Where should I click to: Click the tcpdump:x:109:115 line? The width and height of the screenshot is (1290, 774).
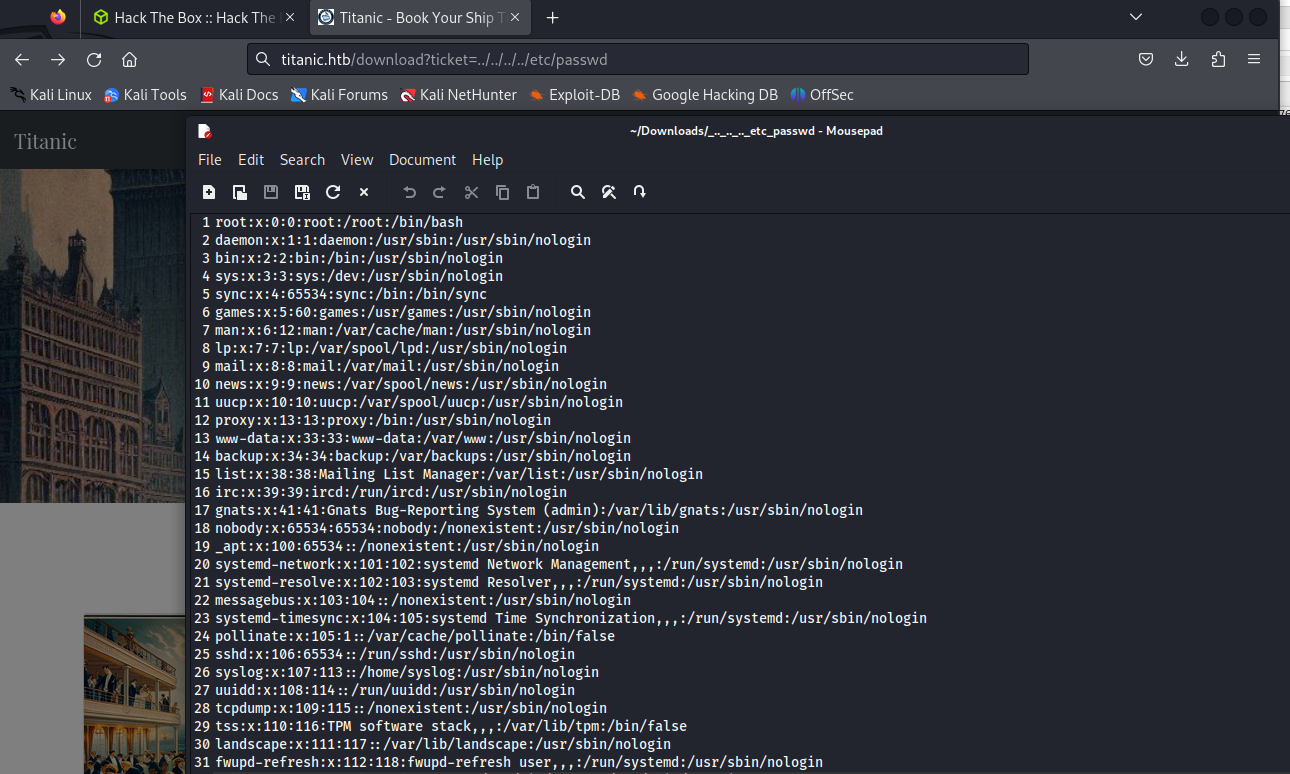411,708
